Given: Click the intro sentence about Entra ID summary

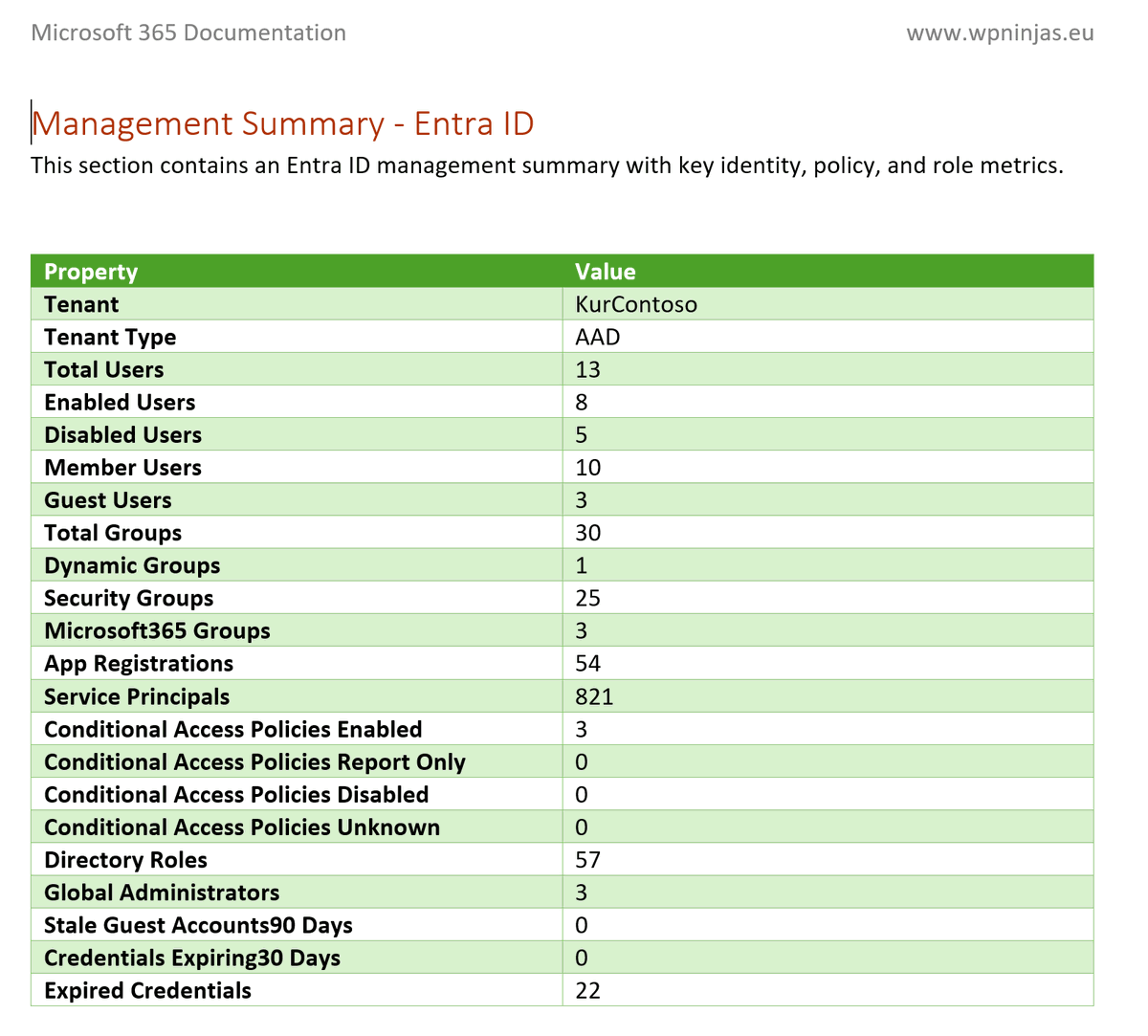Looking at the screenshot, I should pyautogui.click(x=547, y=165).
